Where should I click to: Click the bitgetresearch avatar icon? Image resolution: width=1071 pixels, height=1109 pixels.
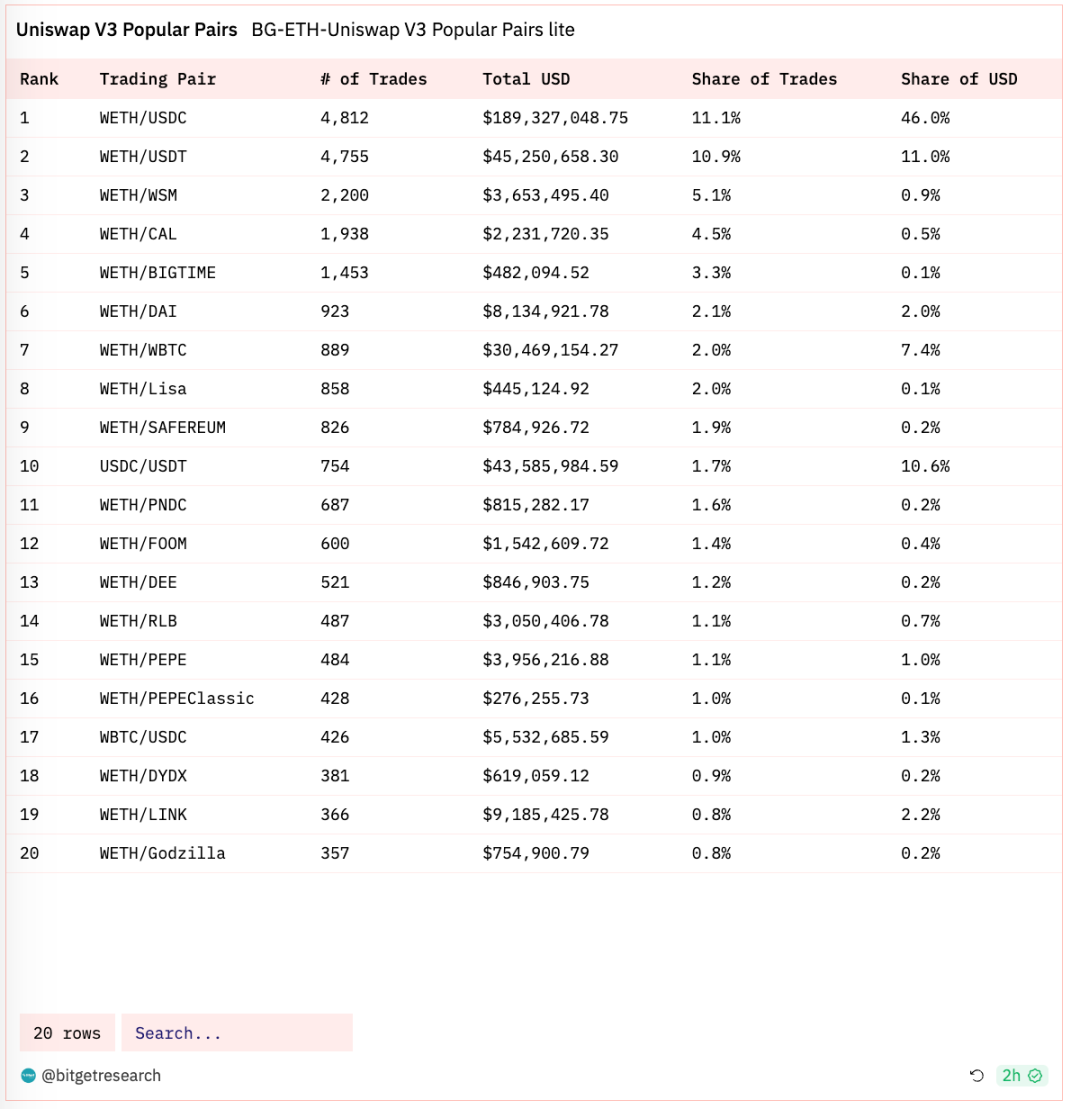coord(28,1076)
